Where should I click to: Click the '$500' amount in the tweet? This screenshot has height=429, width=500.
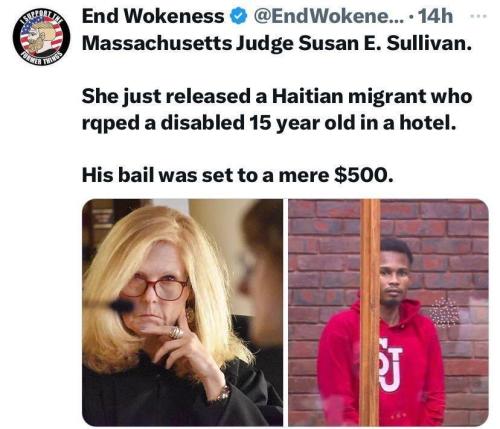(361, 175)
